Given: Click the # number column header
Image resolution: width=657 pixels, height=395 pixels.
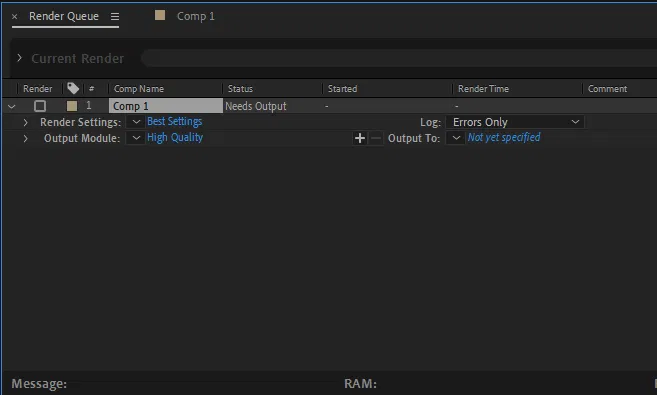Looking at the screenshot, I should (x=91, y=89).
